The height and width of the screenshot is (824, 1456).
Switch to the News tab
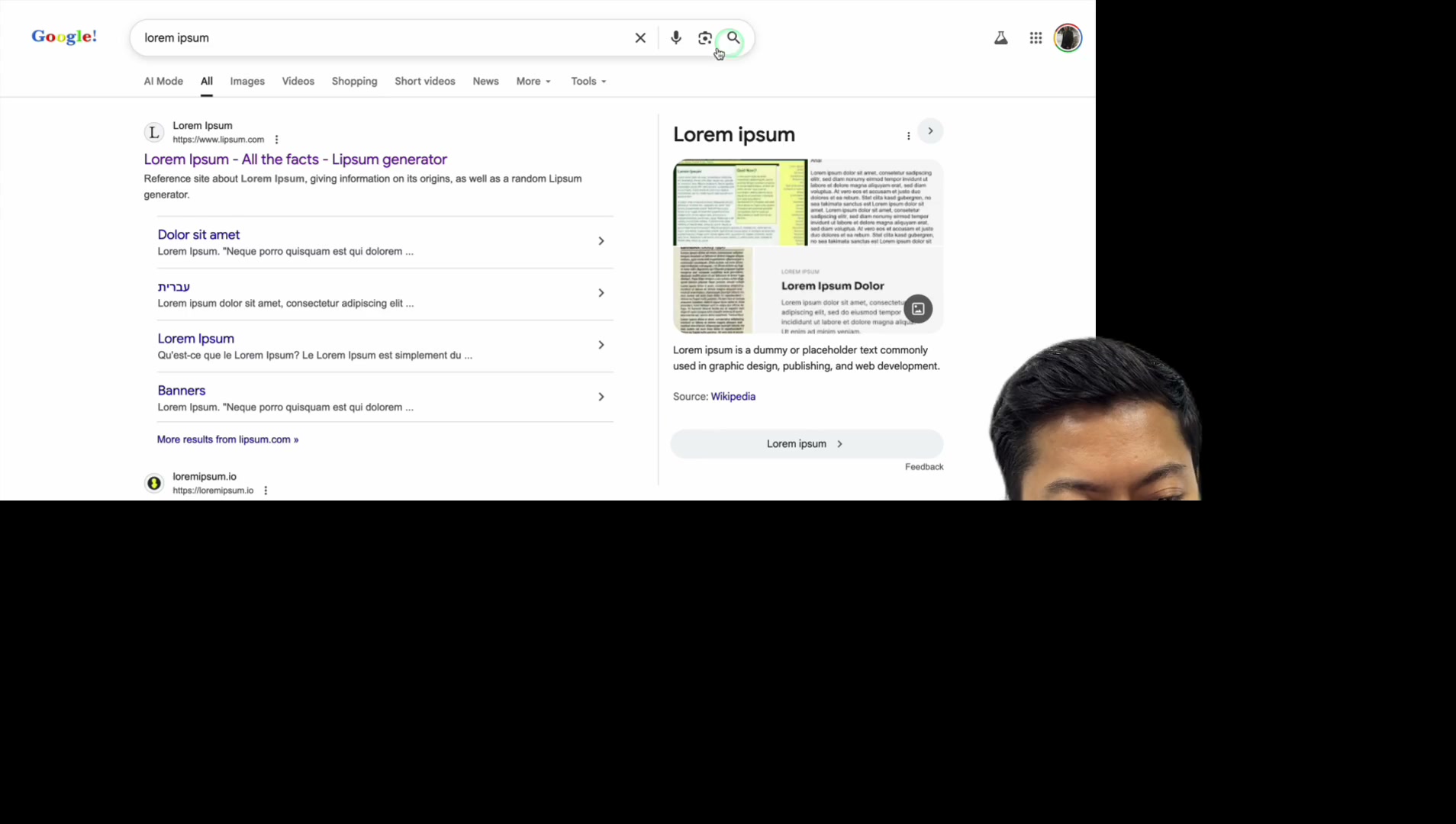tap(485, 82)
